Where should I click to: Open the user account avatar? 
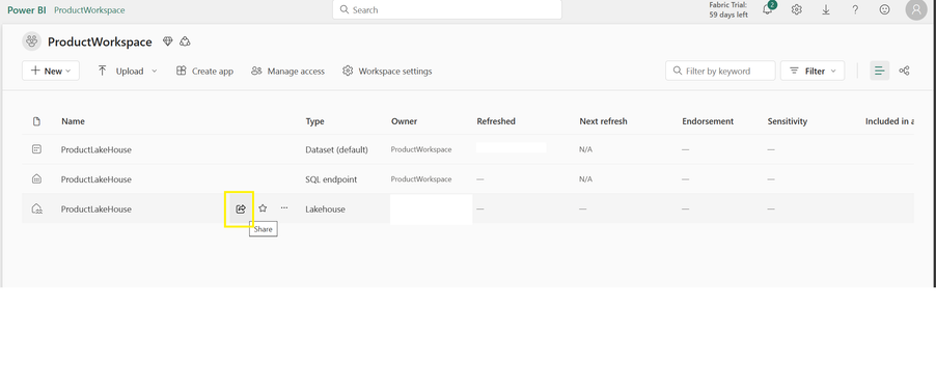[916, 10]
